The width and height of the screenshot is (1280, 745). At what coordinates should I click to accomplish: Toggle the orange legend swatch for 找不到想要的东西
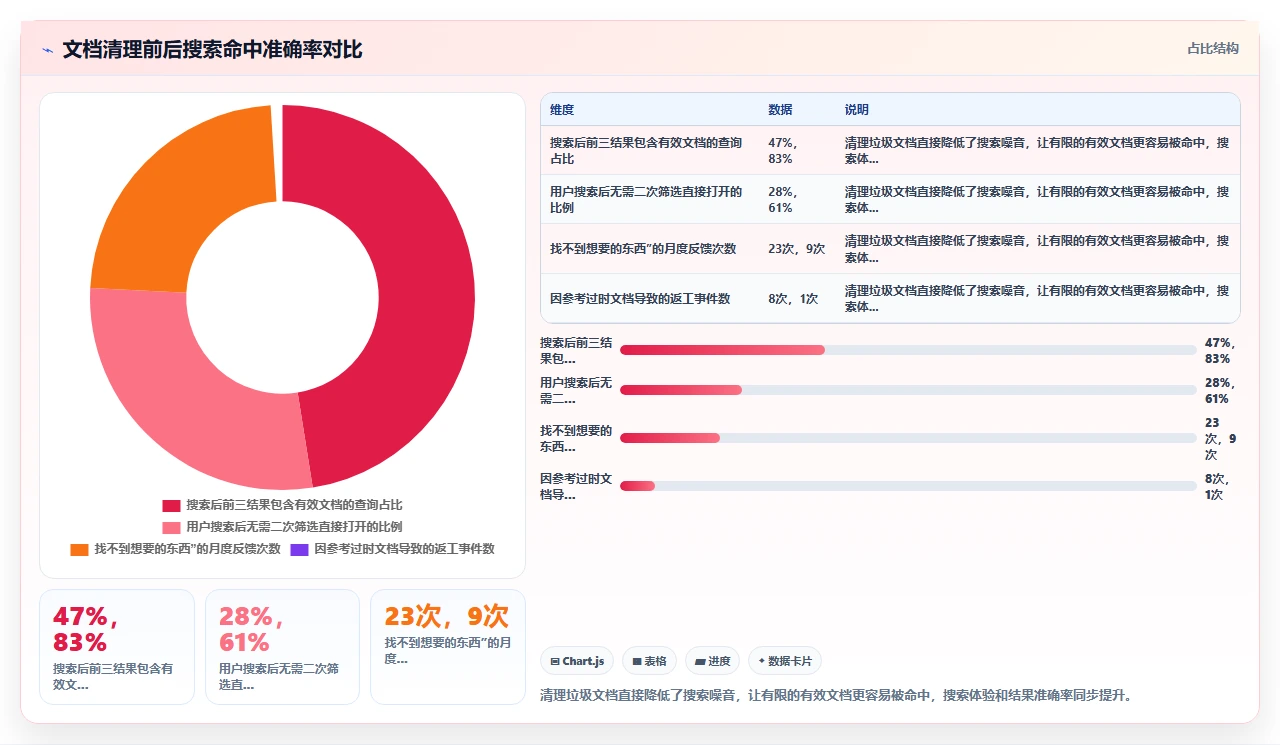[x=79, y=549]
